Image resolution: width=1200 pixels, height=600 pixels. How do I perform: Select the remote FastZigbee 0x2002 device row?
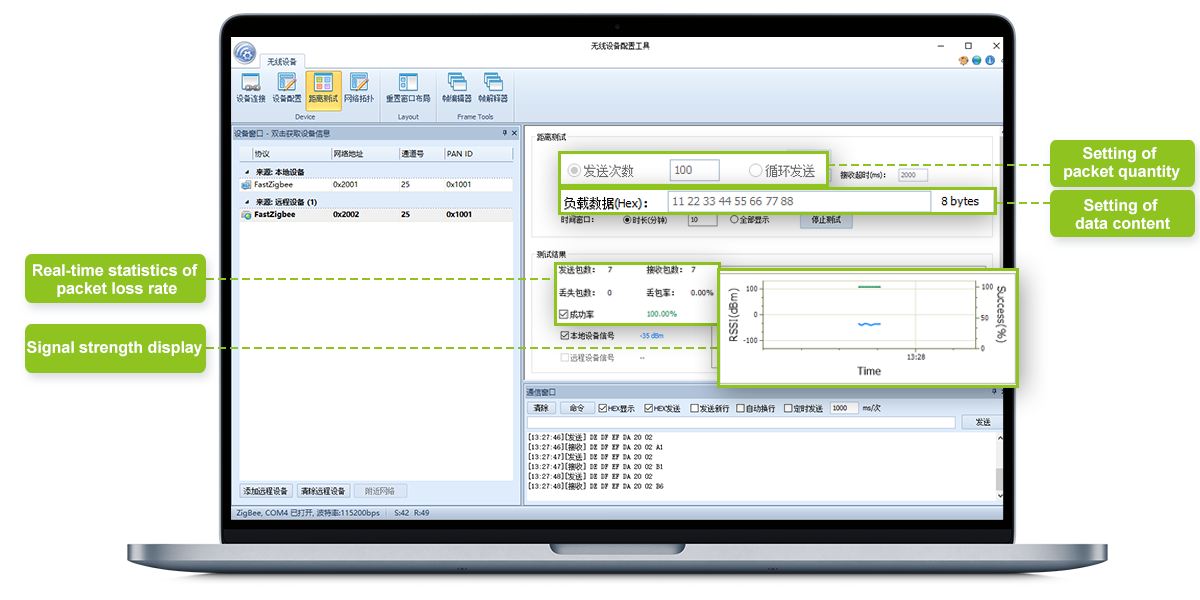[374, 214]
